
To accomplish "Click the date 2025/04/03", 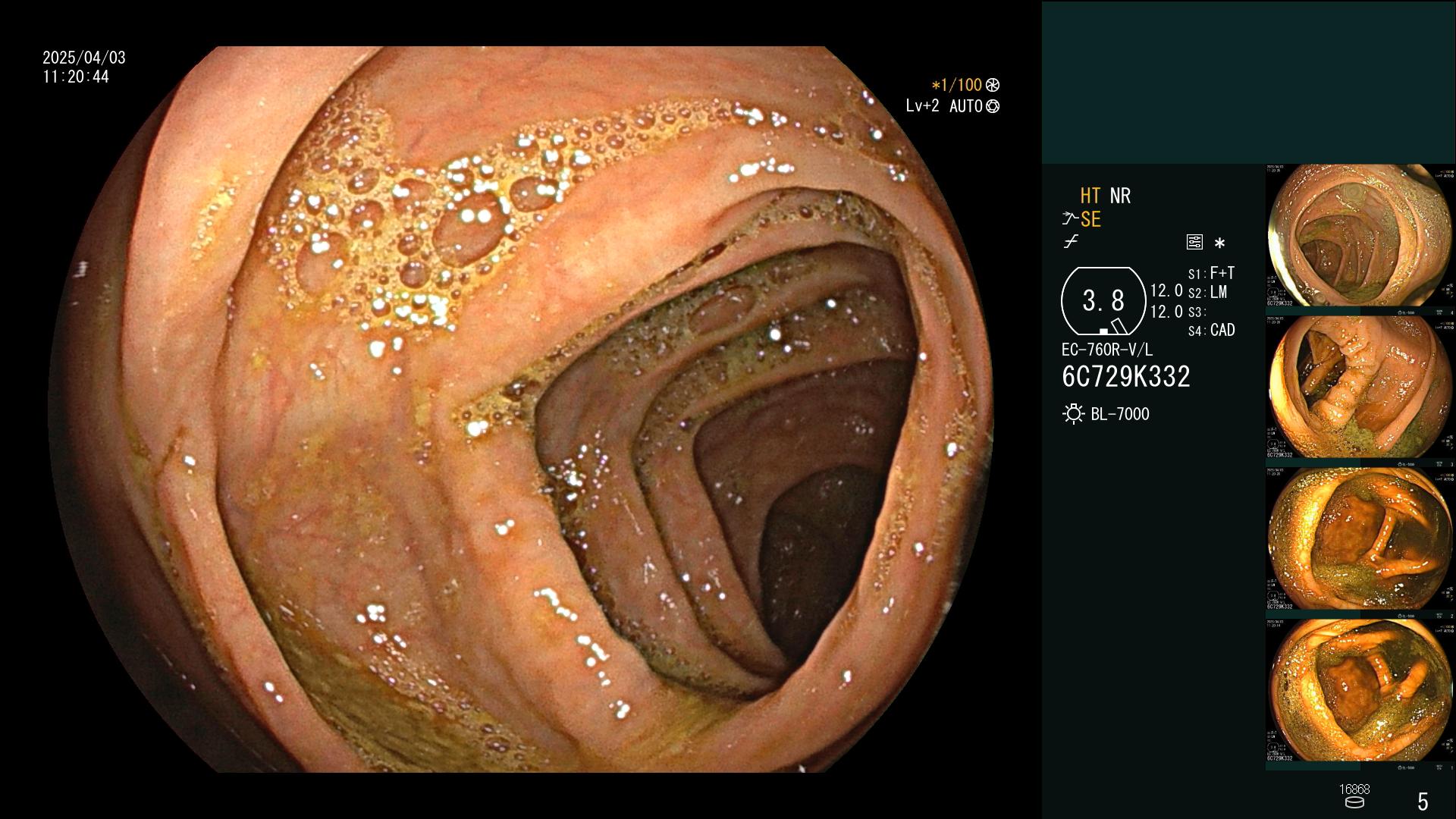I will [84, 58].
